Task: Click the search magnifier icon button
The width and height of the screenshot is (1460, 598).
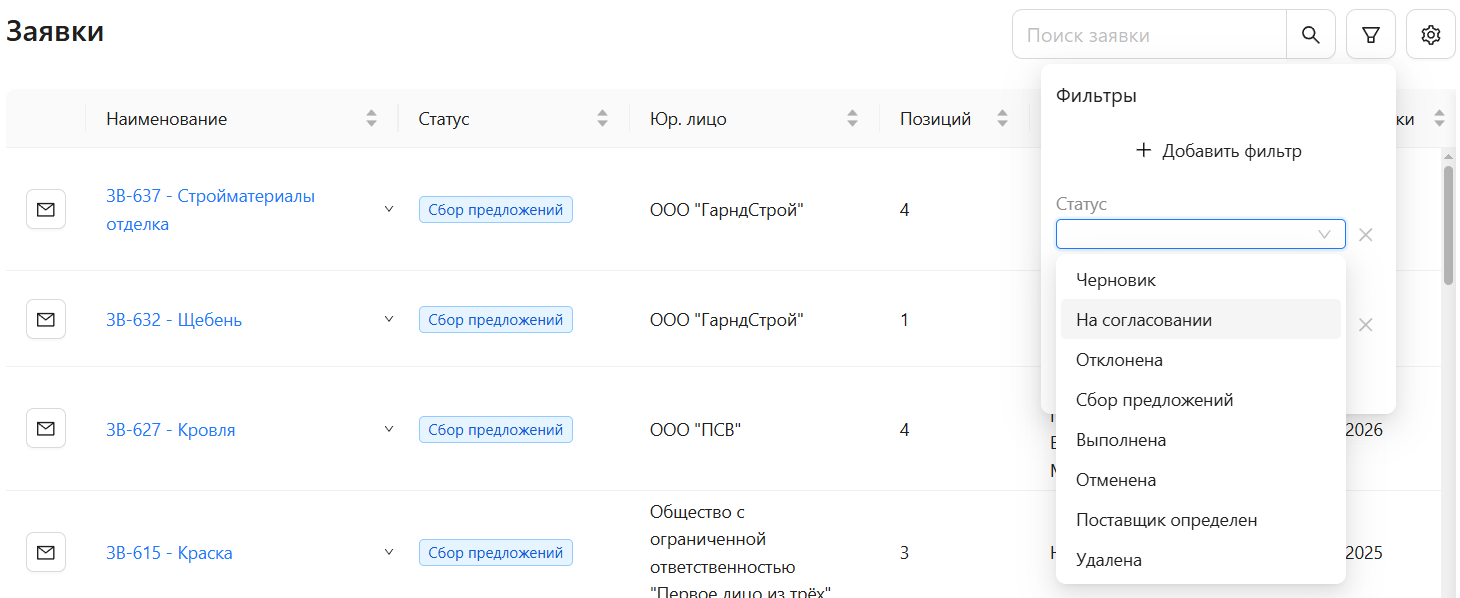Action: (x=1310, y=35)
